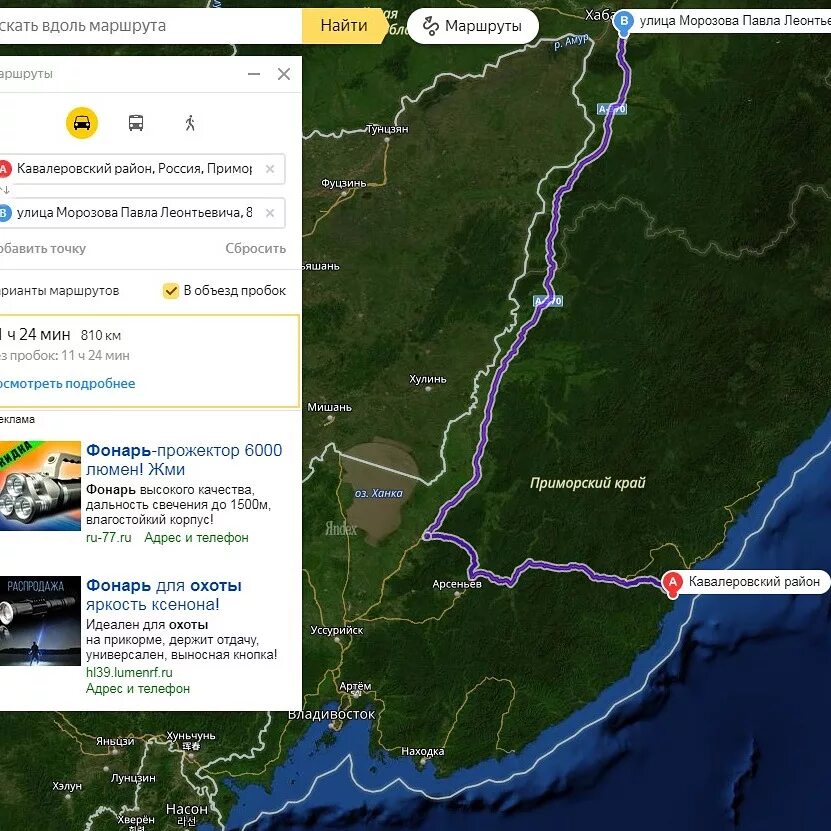Click Адрес и телефон beside ru-77.ru
831x831 pixels.
(x=197, y=537)
